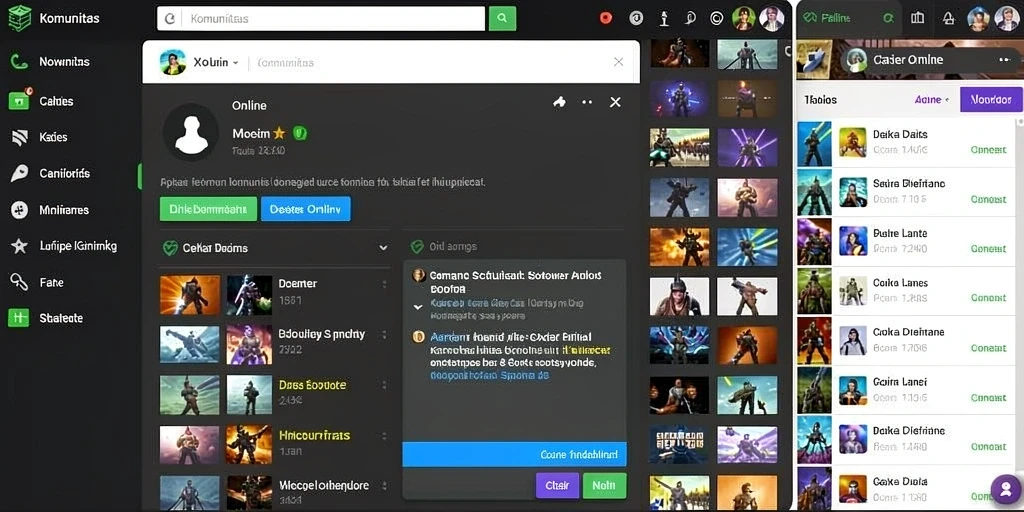Toggle the Oid aomgs shield checkbox

(417, 247)
